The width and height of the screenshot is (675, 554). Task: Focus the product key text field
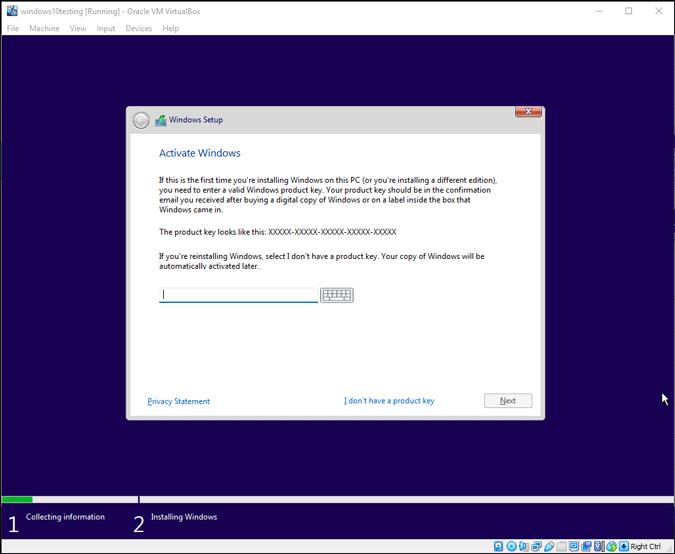click(x=238, y=295)
